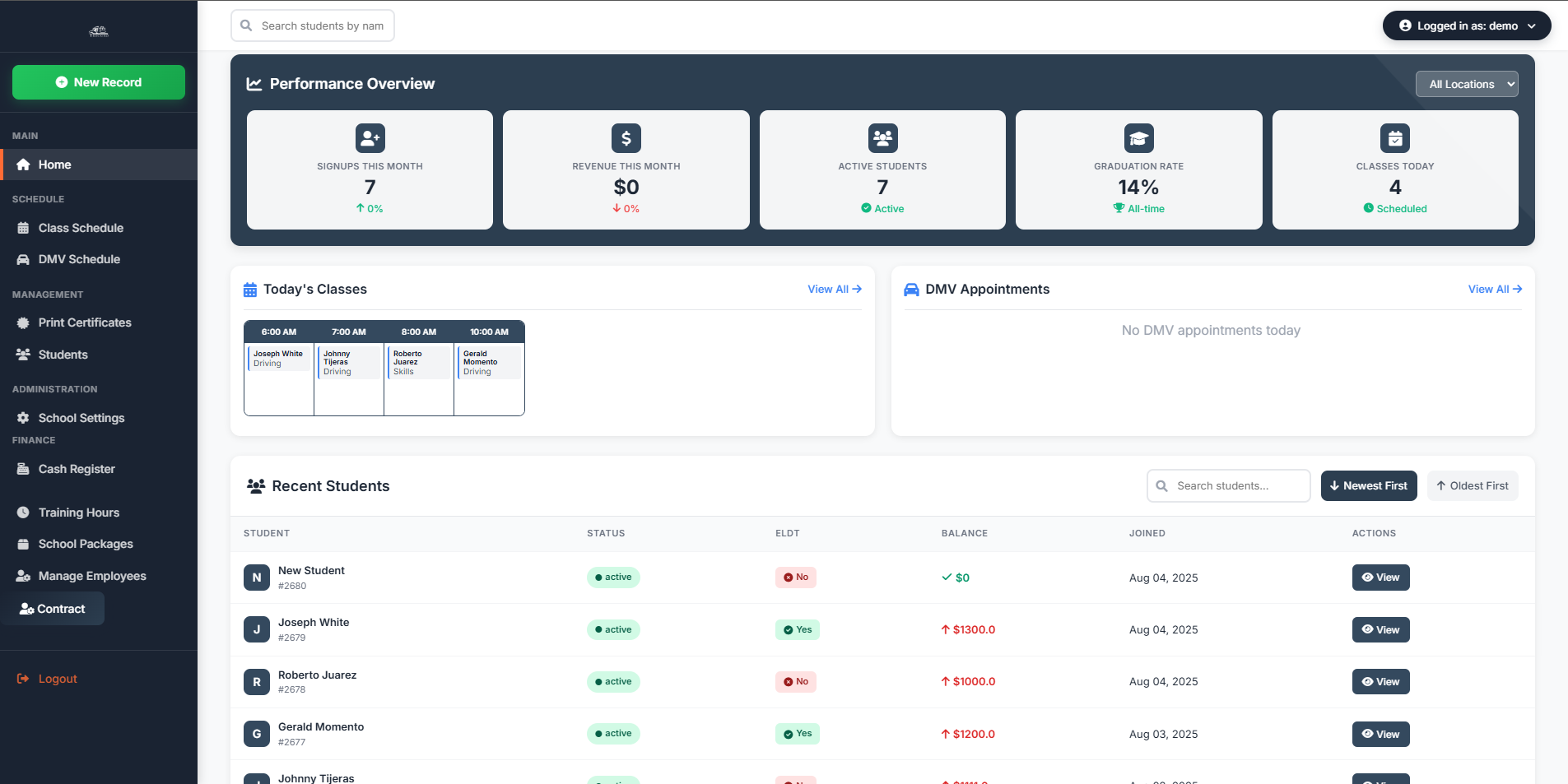Click the active status badge for Joseph White
The width and height of the screenshot is (1568, 784).
click(x=612, y=629)
